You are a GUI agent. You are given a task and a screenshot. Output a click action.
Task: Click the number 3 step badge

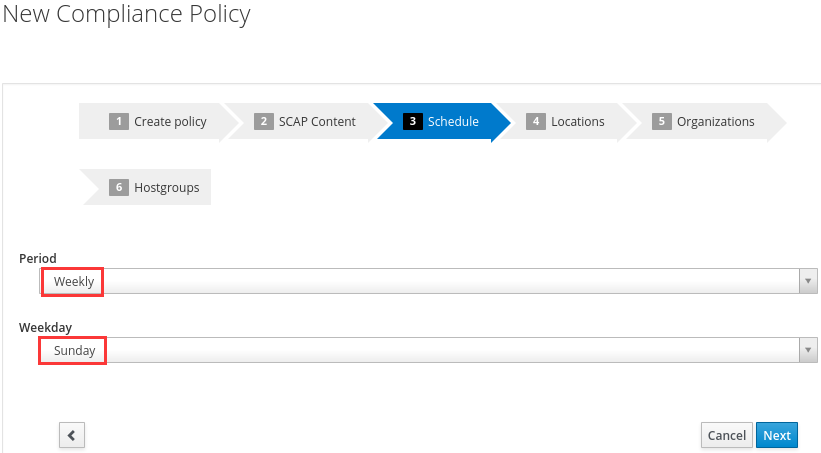coord(412,122)
